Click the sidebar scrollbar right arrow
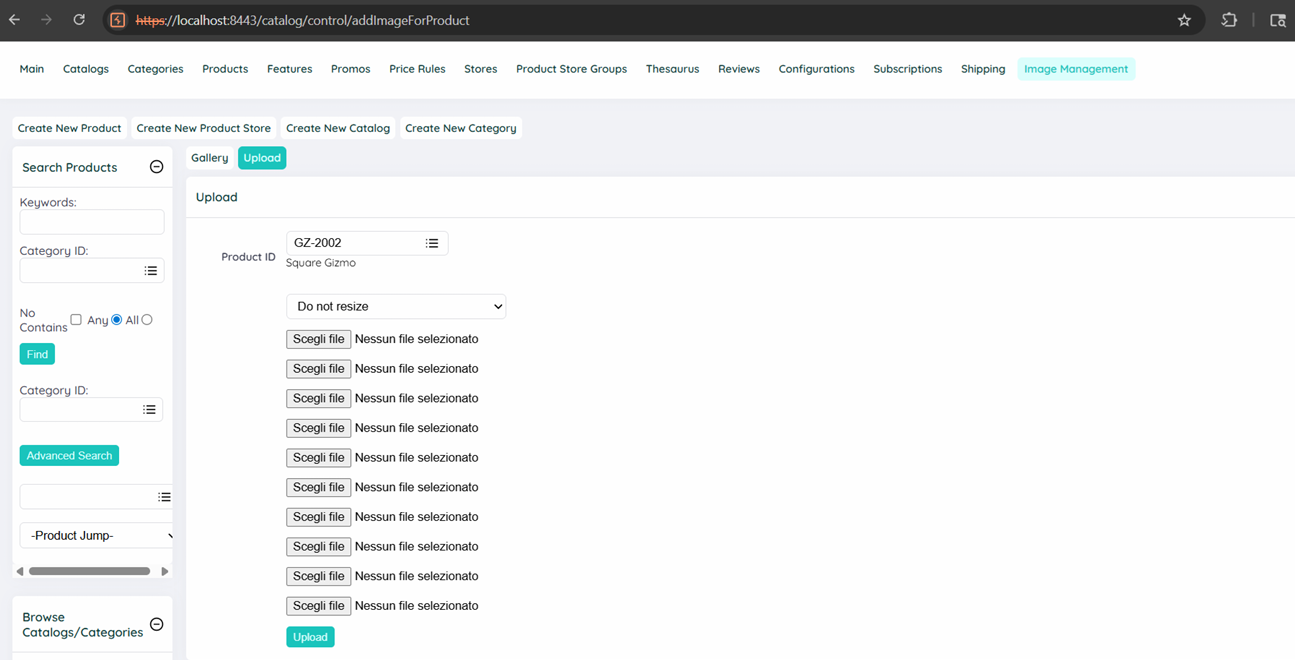 [165, 571]
